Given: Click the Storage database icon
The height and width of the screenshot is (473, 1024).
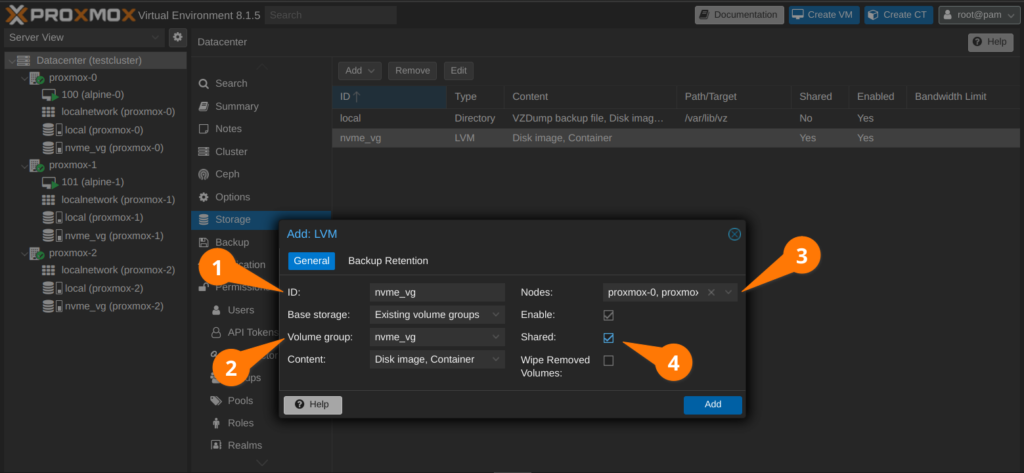Looking at the screenshot, I should point(203,220).
